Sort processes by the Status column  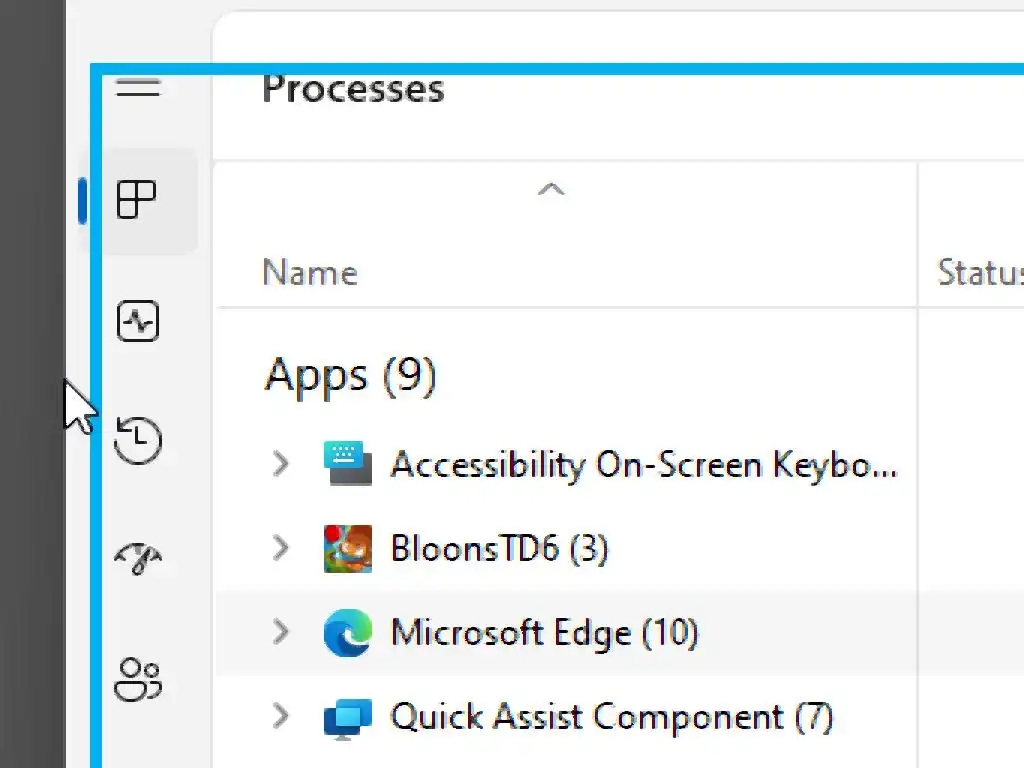click(980, 273)
